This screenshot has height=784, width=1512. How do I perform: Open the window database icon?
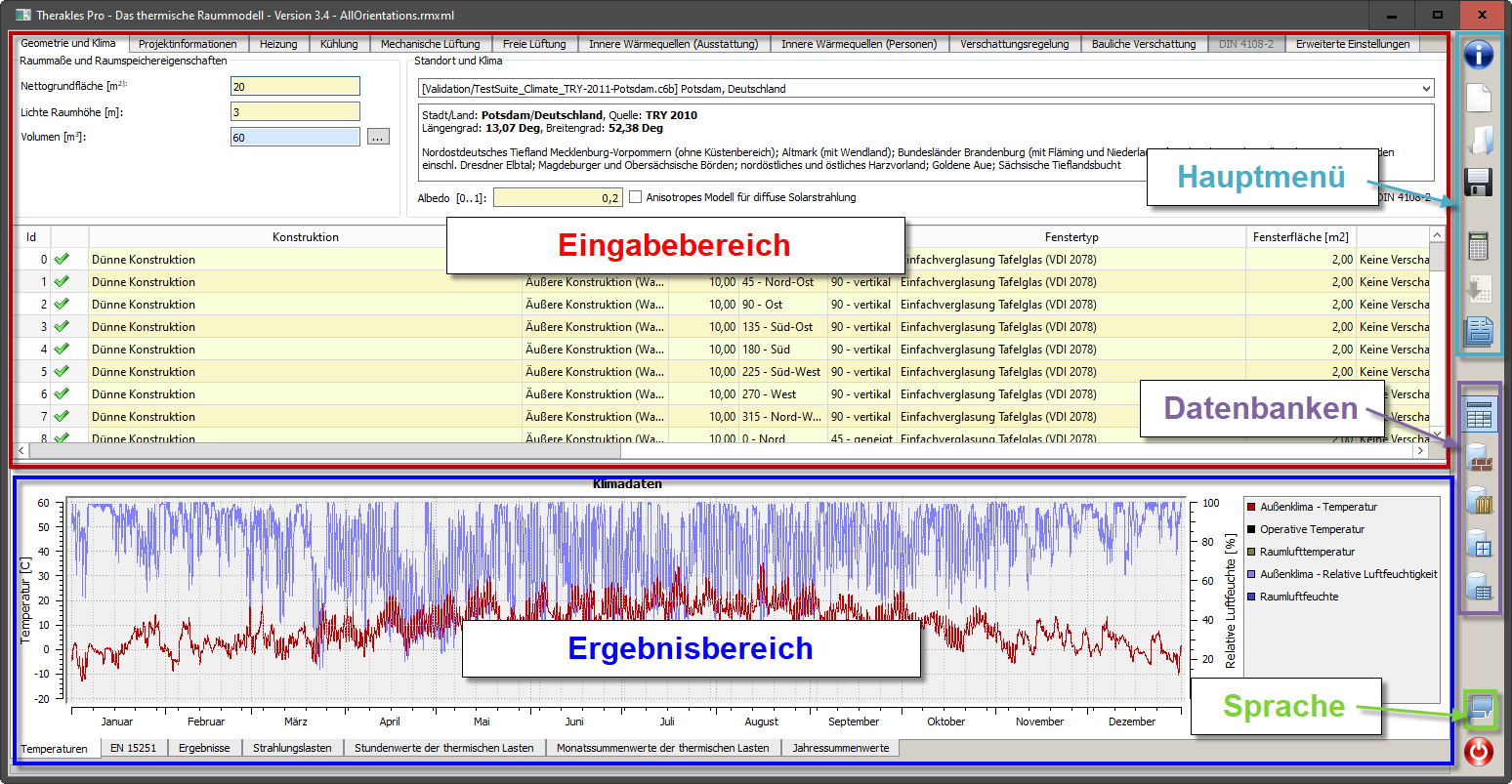pos(1480,544)
